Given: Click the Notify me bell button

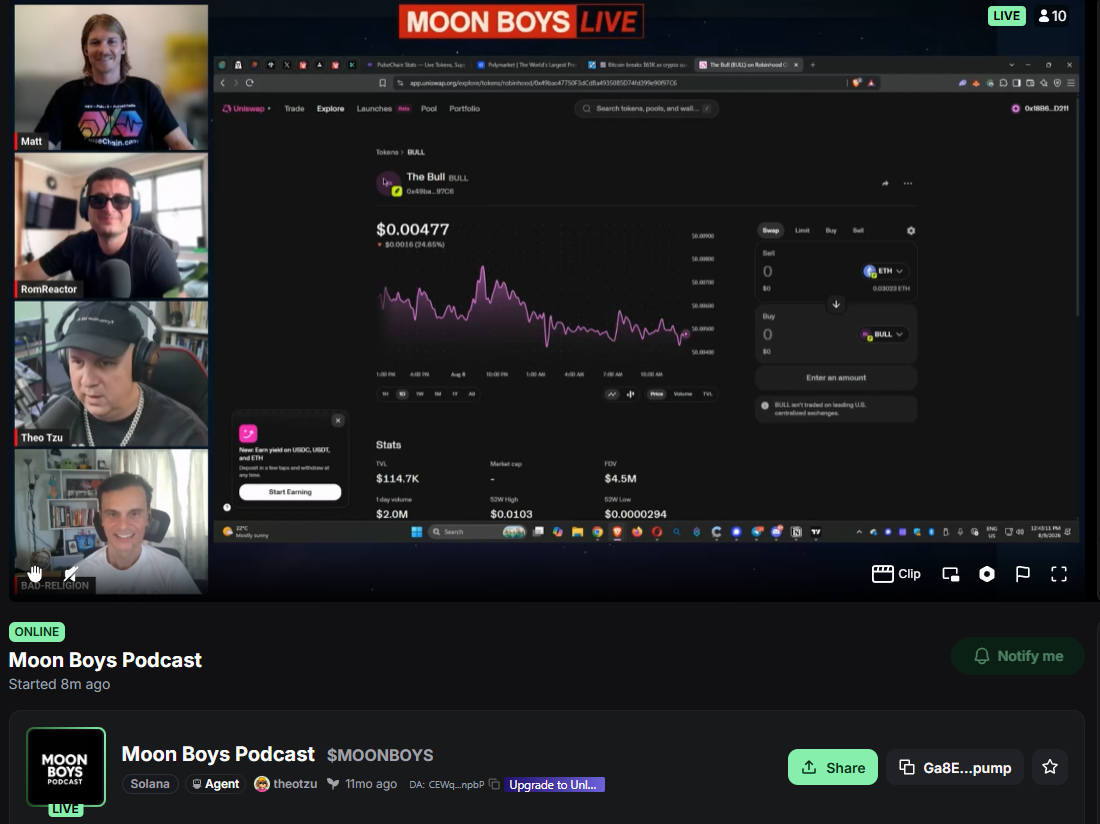Looking at the screenshot, I should click(x=1018, y=656).
